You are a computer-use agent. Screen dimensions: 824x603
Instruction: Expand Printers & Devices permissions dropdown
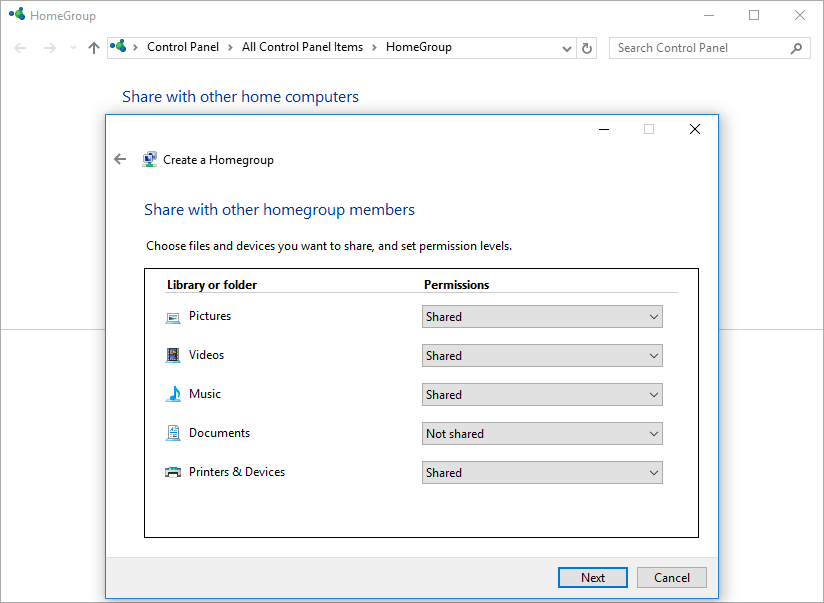pyautogui.click(x=541, y=473)
